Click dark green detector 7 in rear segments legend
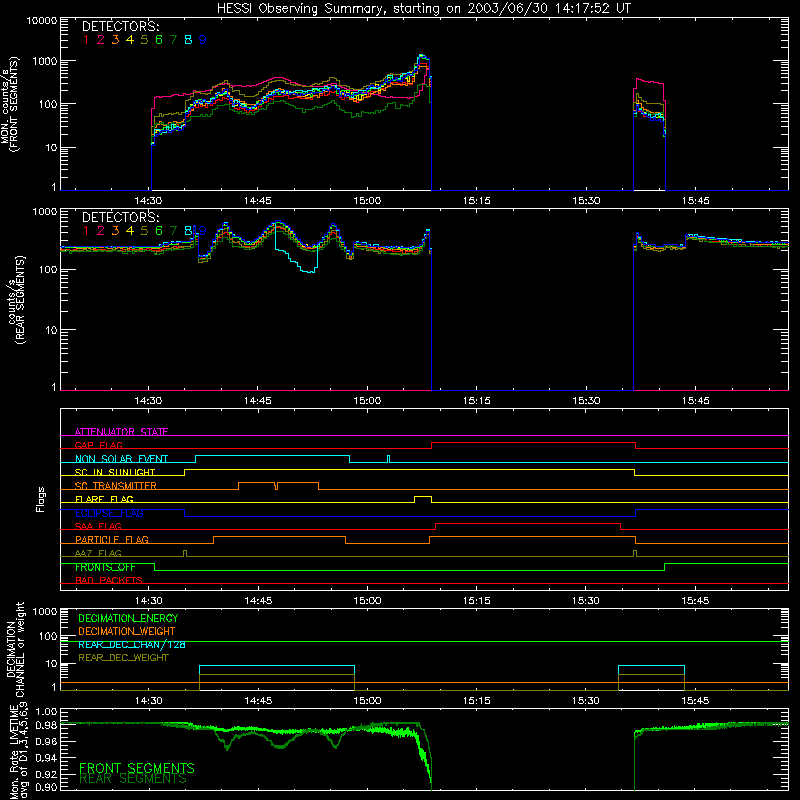800x800 pixels. 173,231
